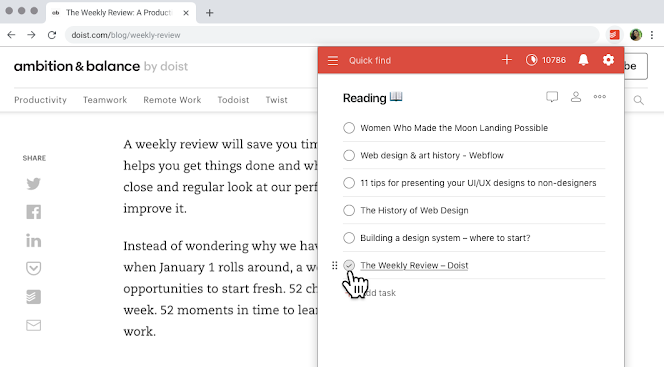The width and height of the screenshot is (664, 367).
Task: Open Twist blog category
Action: (277, 100)
